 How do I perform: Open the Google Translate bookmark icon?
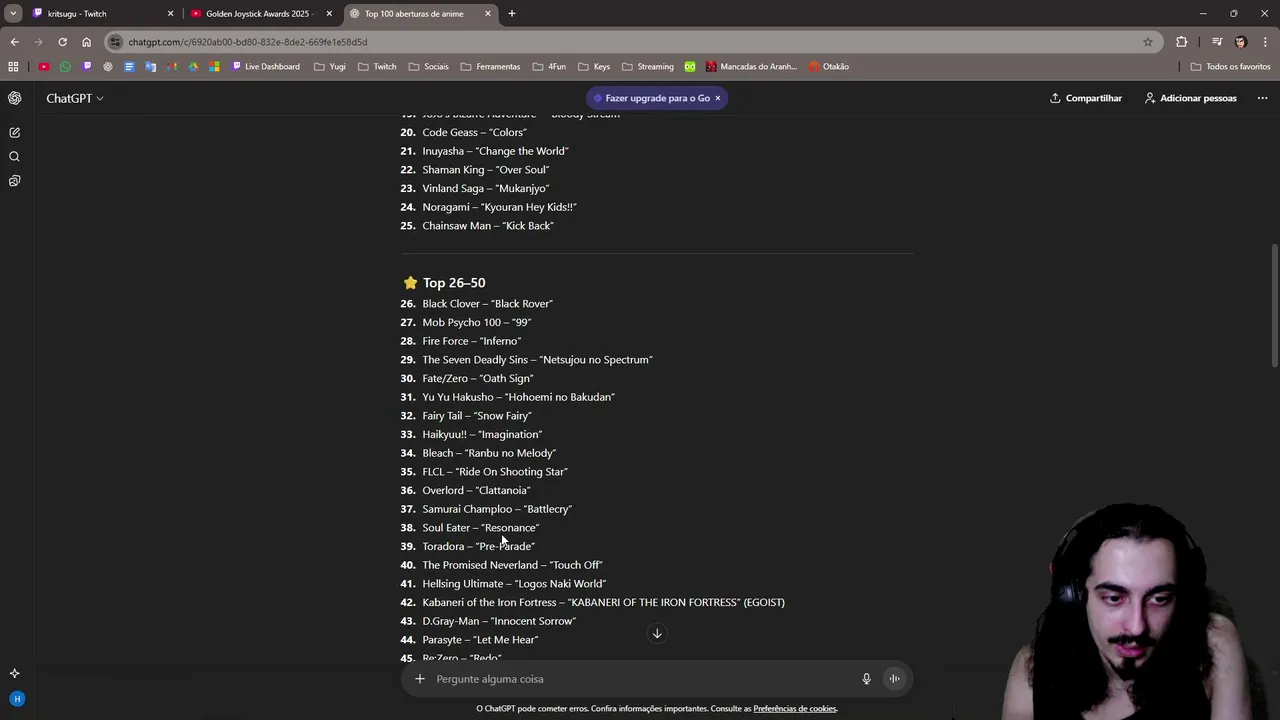click(x=151, y=67)
